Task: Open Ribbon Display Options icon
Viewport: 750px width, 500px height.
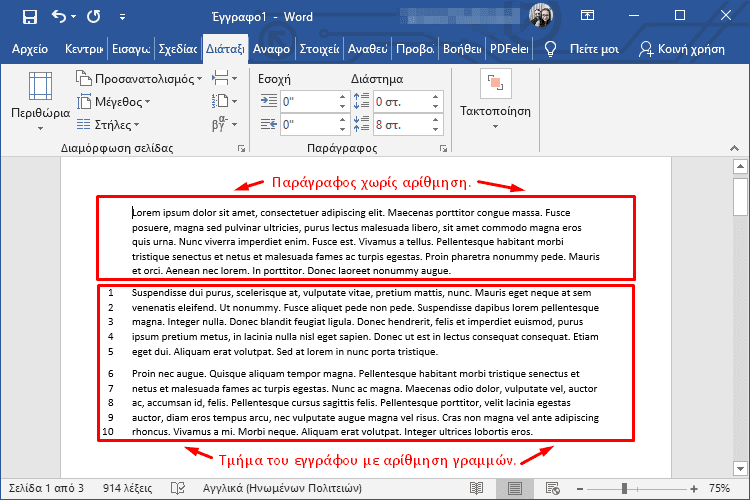Action: [x=587, y=16]
